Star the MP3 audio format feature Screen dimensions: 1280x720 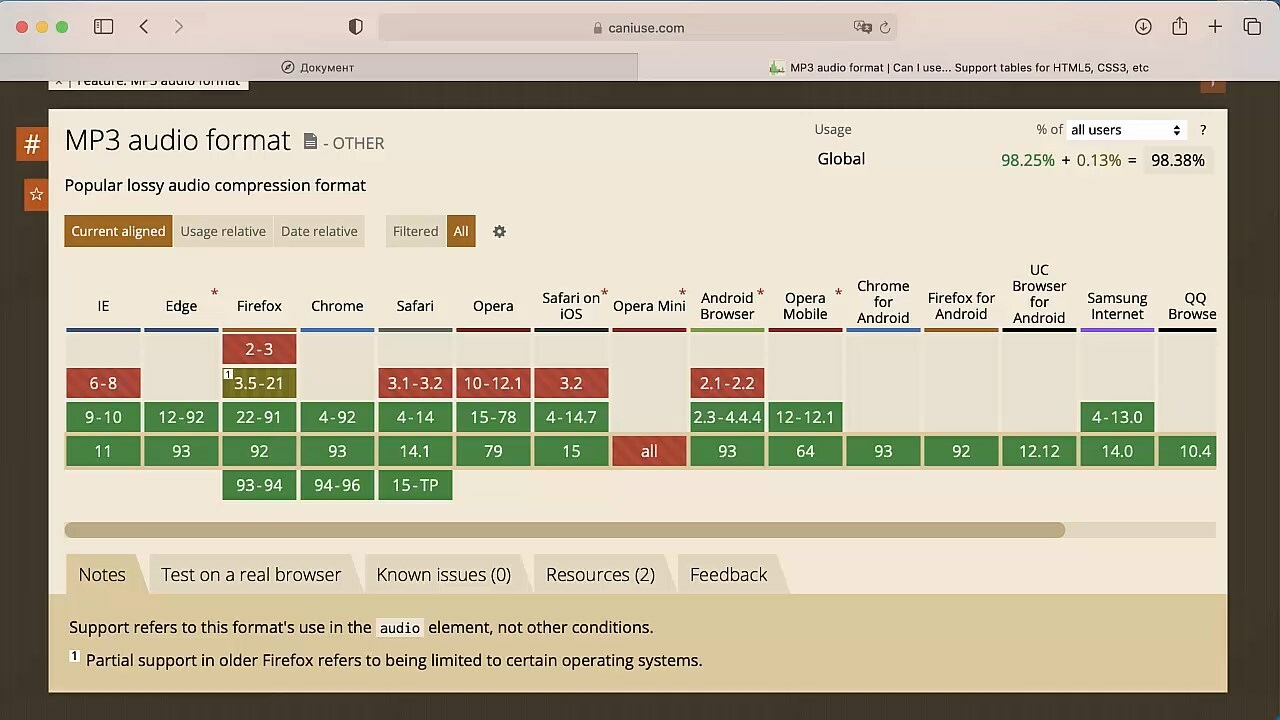click(x=36, y=194)
